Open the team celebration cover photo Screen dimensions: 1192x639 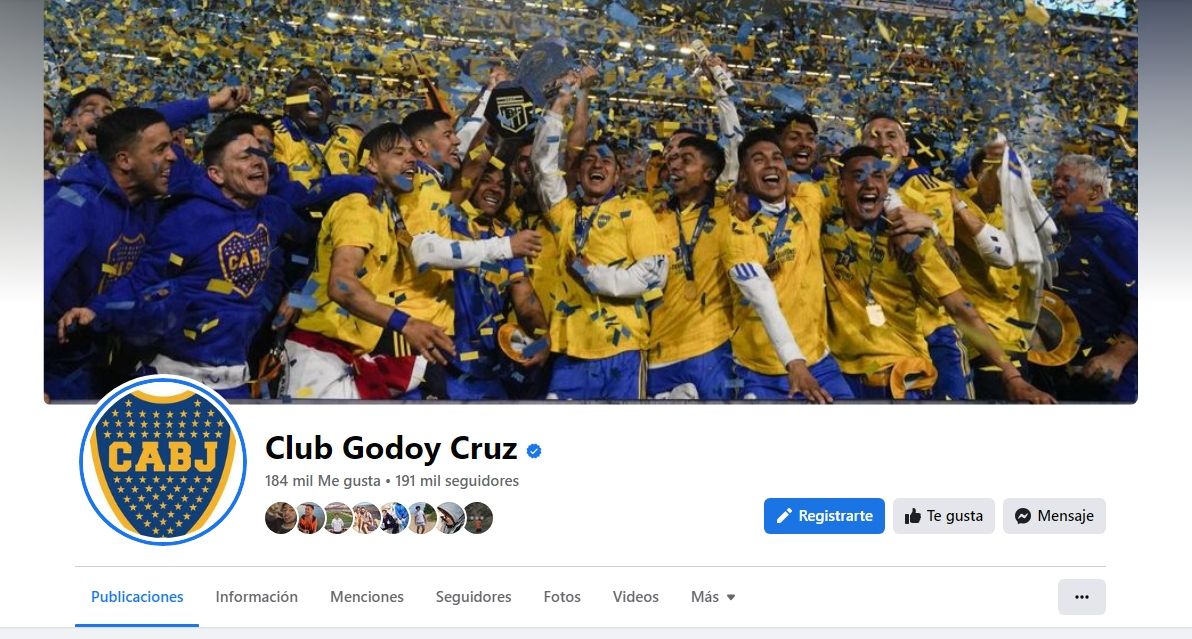coord(591,201)
